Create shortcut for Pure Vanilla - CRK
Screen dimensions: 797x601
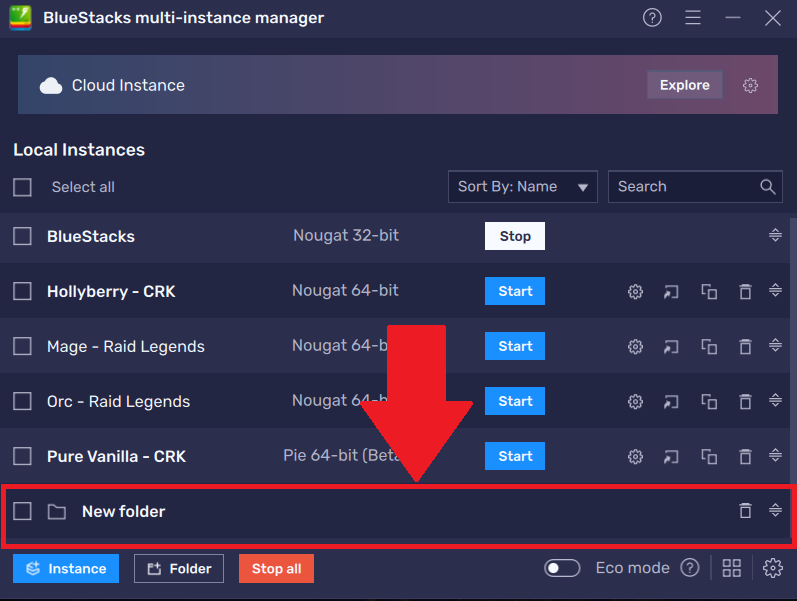(671, 456)
